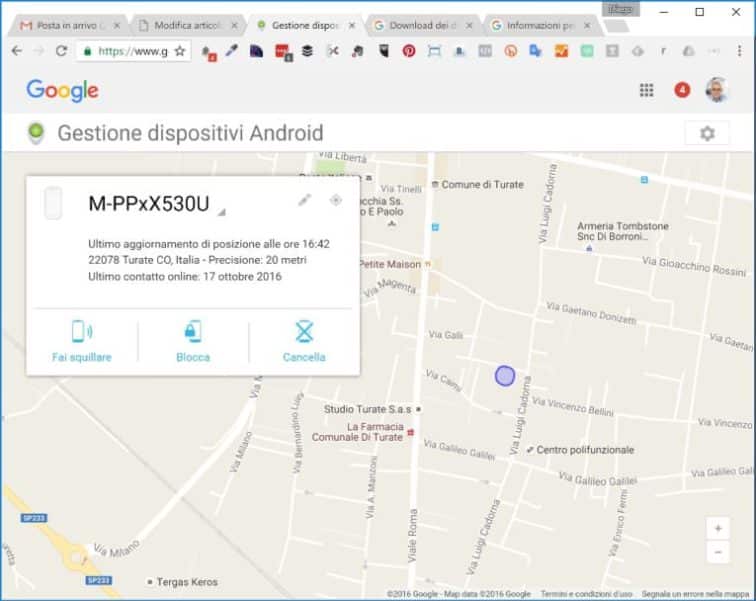Image resolution: width=756 pixels, height=601 pixels.
Task: Click the cloud upload extension icon
Action: (637, 51)
